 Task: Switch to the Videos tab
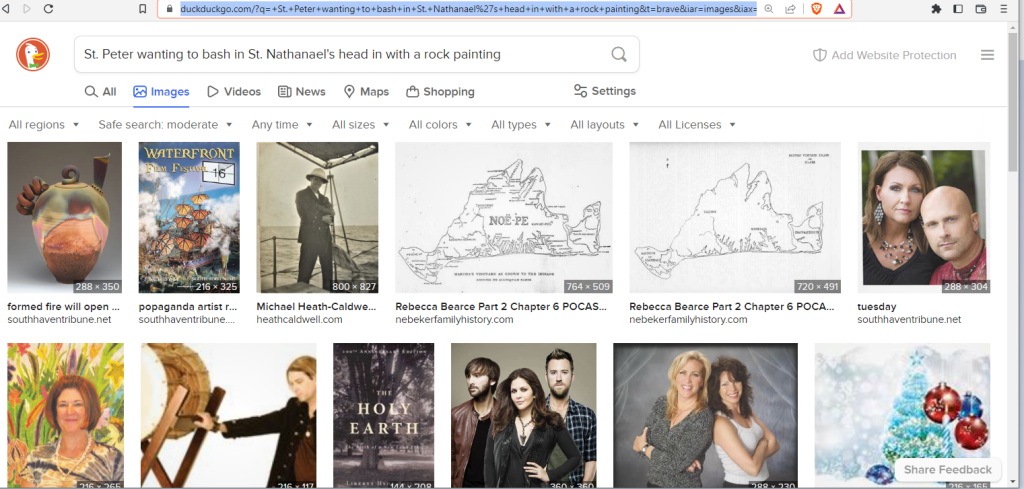234,92
